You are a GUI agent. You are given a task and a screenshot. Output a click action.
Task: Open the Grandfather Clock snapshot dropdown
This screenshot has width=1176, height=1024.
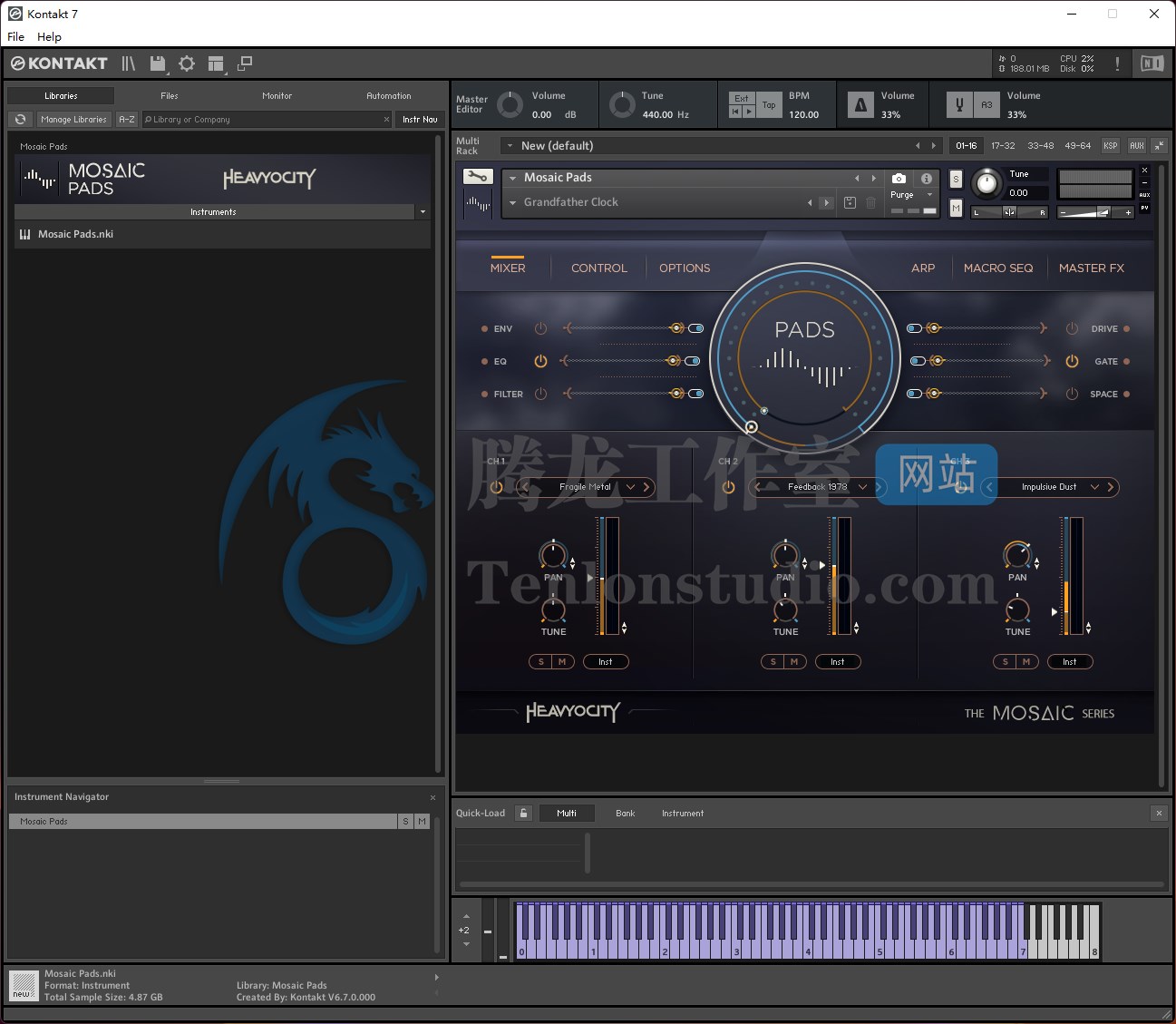click(513, 202)
